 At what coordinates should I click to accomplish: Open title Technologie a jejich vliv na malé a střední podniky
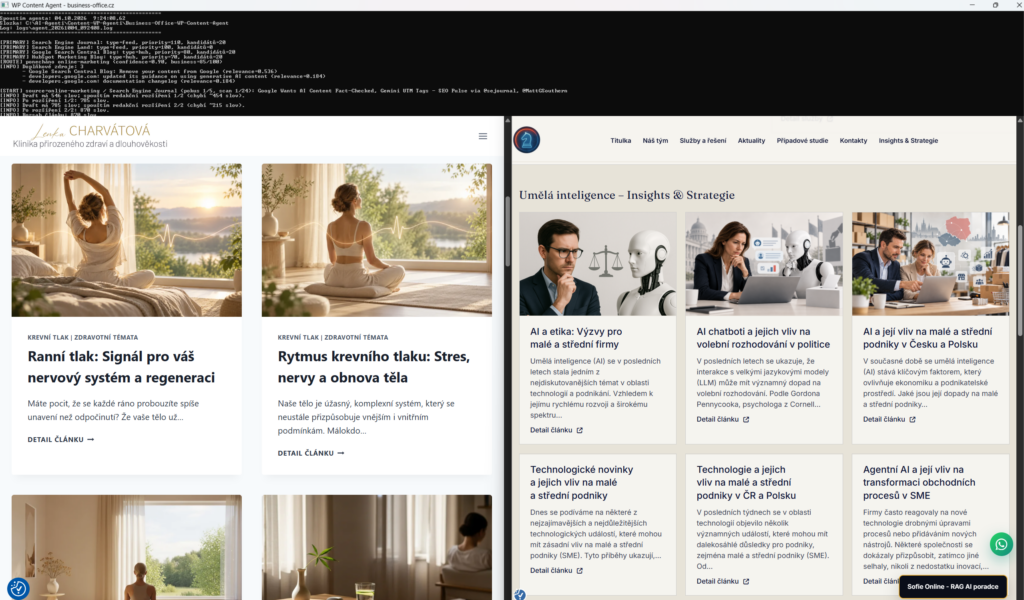point(746,482)
